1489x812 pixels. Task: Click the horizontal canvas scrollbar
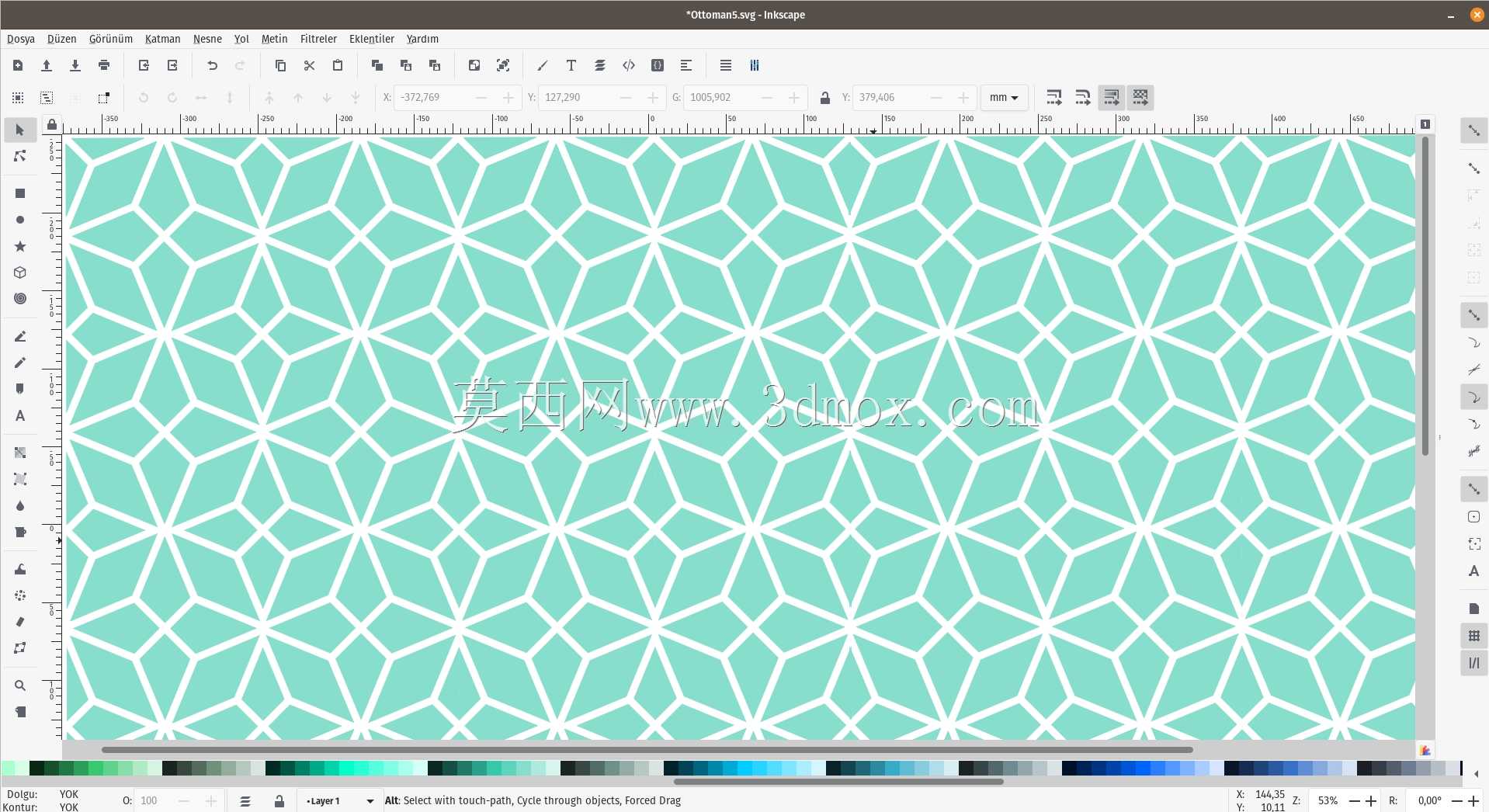pyautogui.click(x=647, y=750)
